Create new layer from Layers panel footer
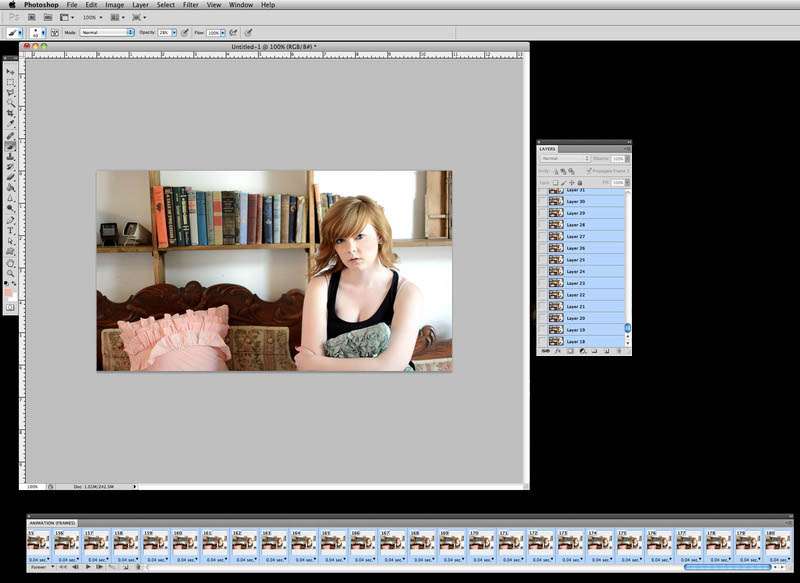The height and width of the screenshot is (583, 800). [607, 351]
